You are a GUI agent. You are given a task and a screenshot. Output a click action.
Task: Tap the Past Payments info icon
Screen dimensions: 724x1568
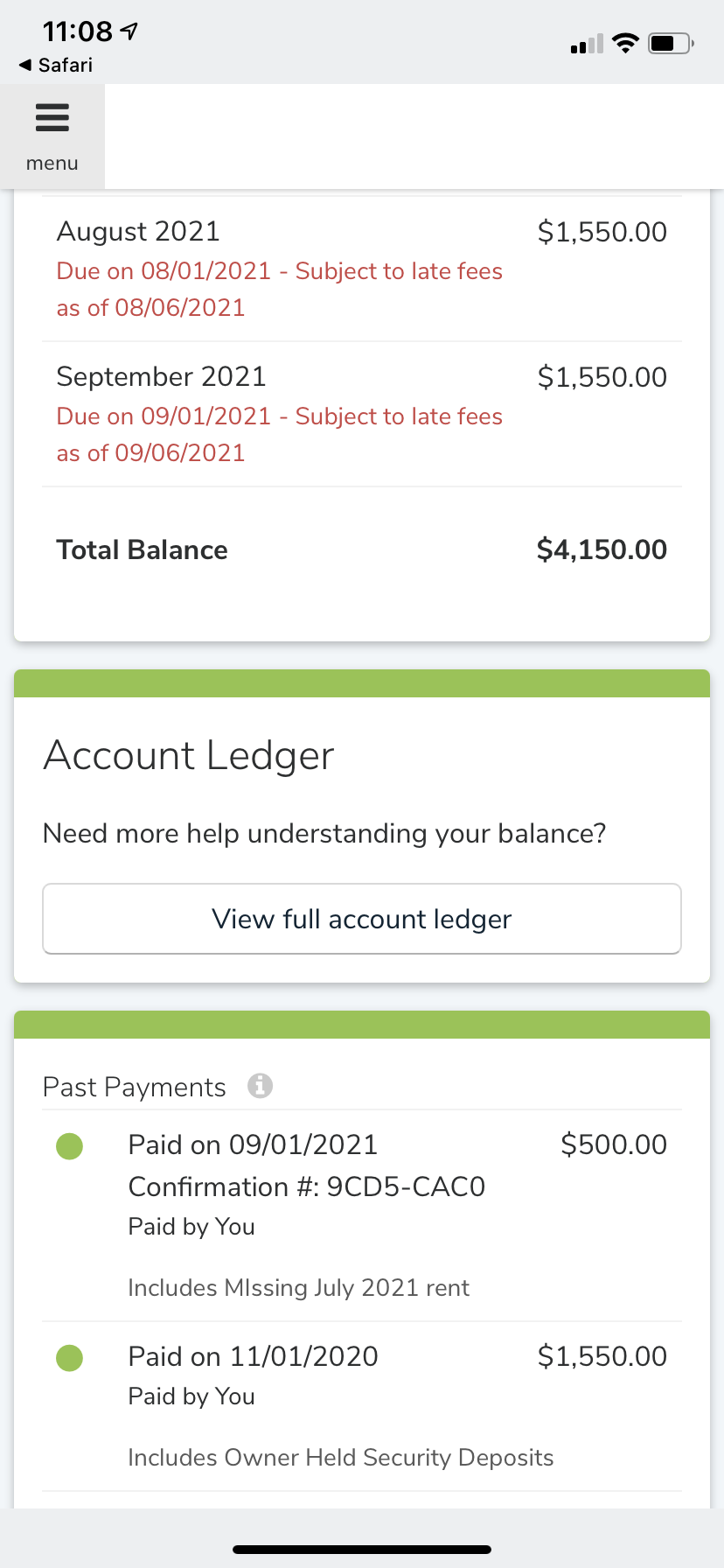coord(260,1086)
